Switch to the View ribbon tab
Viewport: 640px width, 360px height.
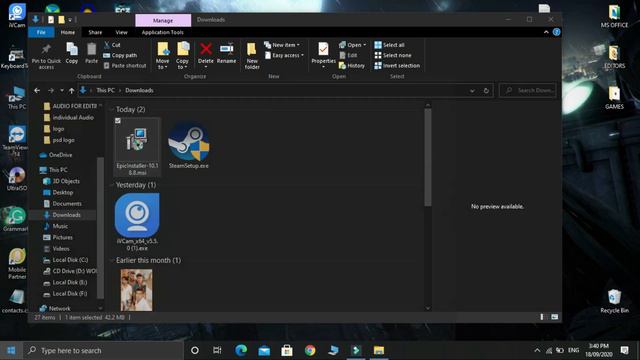[121, 32]
